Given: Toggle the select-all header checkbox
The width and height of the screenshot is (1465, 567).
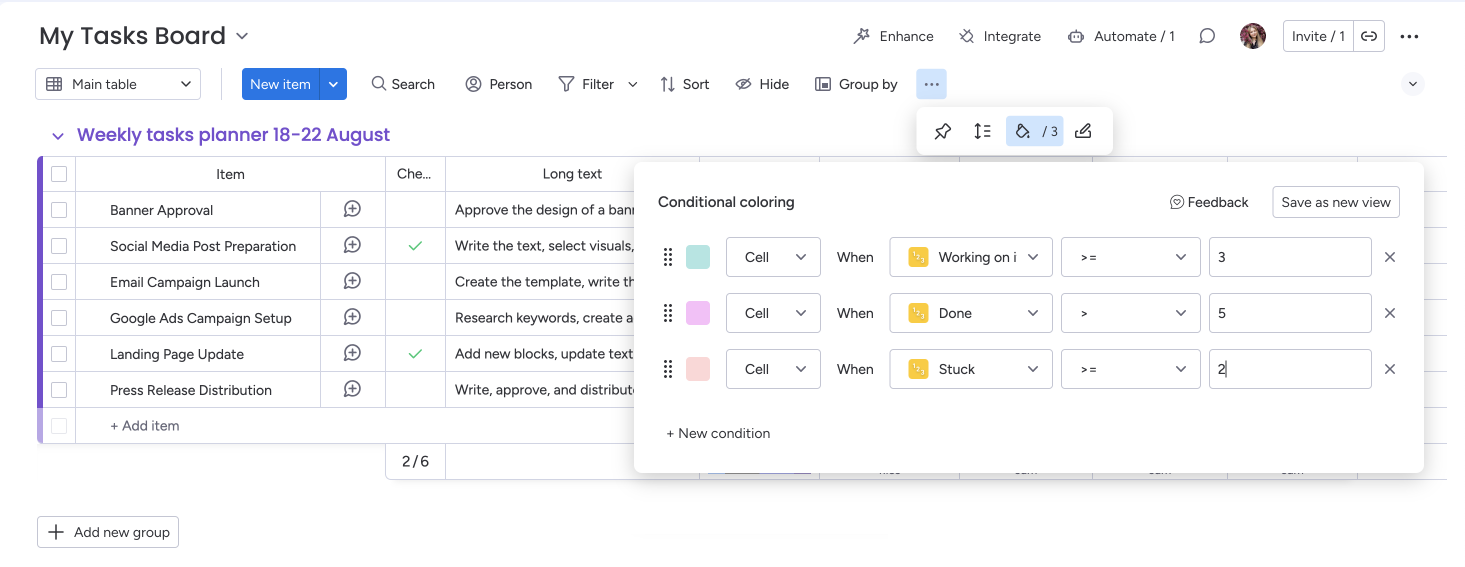Looking at the screenshot, I should (59, 174).
